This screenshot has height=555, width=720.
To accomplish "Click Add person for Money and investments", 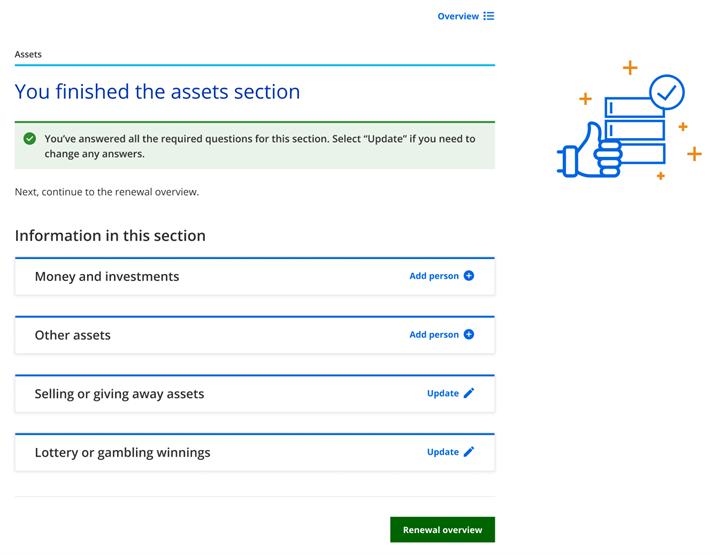I will coord(434,276).
